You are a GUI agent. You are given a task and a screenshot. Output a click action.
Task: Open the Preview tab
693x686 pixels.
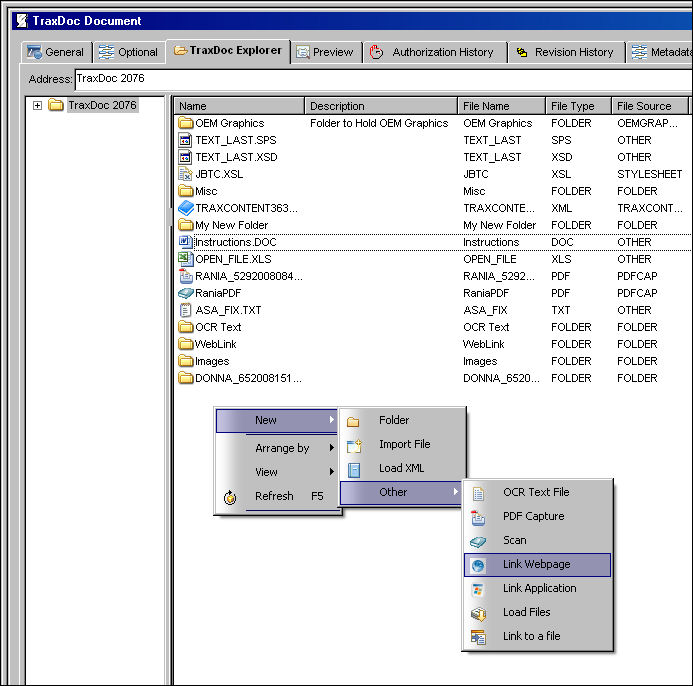tap(326, 52)
